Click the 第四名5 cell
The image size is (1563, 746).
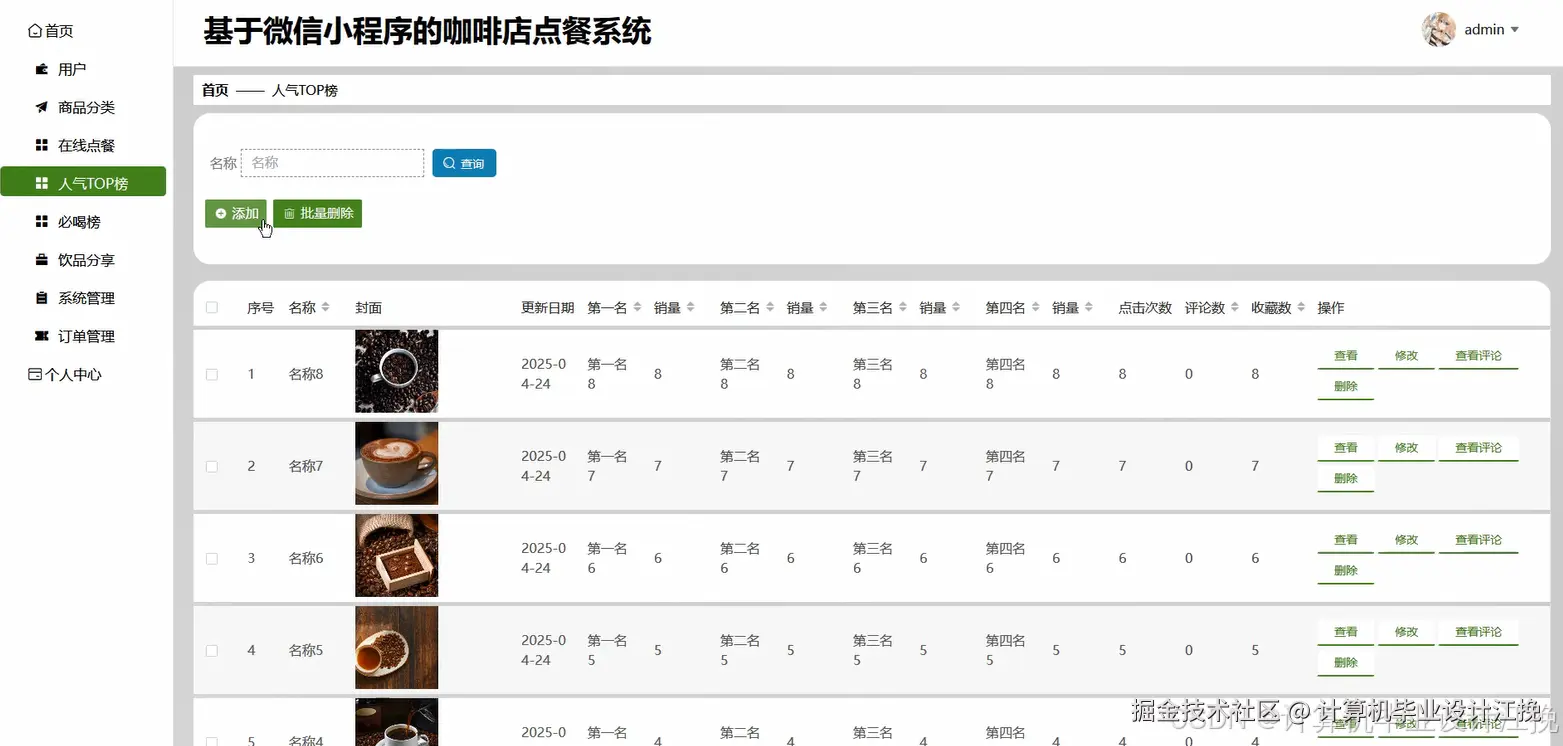(x=1005, y=650)
